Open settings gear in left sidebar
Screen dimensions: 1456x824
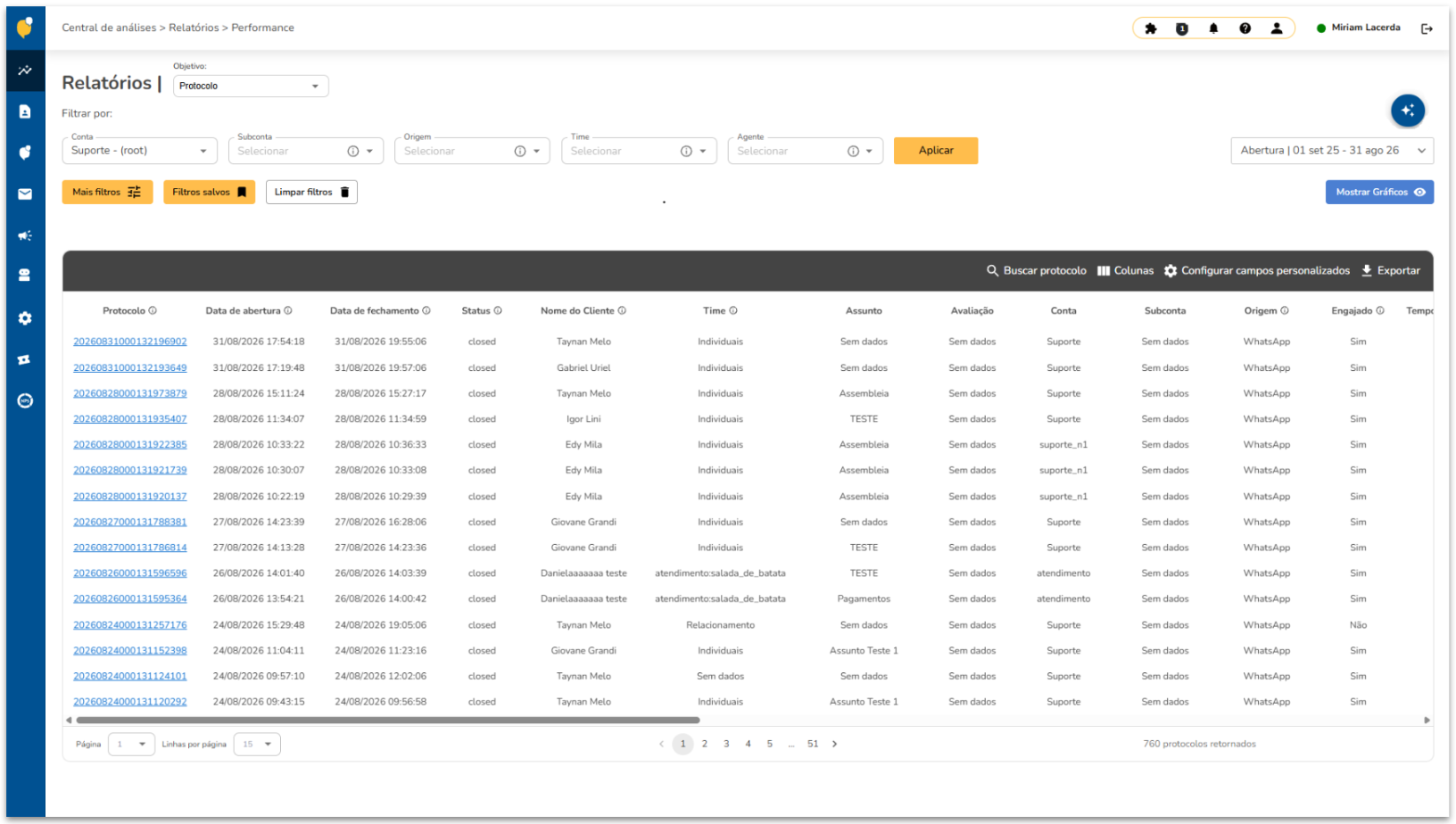[x=25, y=318]
